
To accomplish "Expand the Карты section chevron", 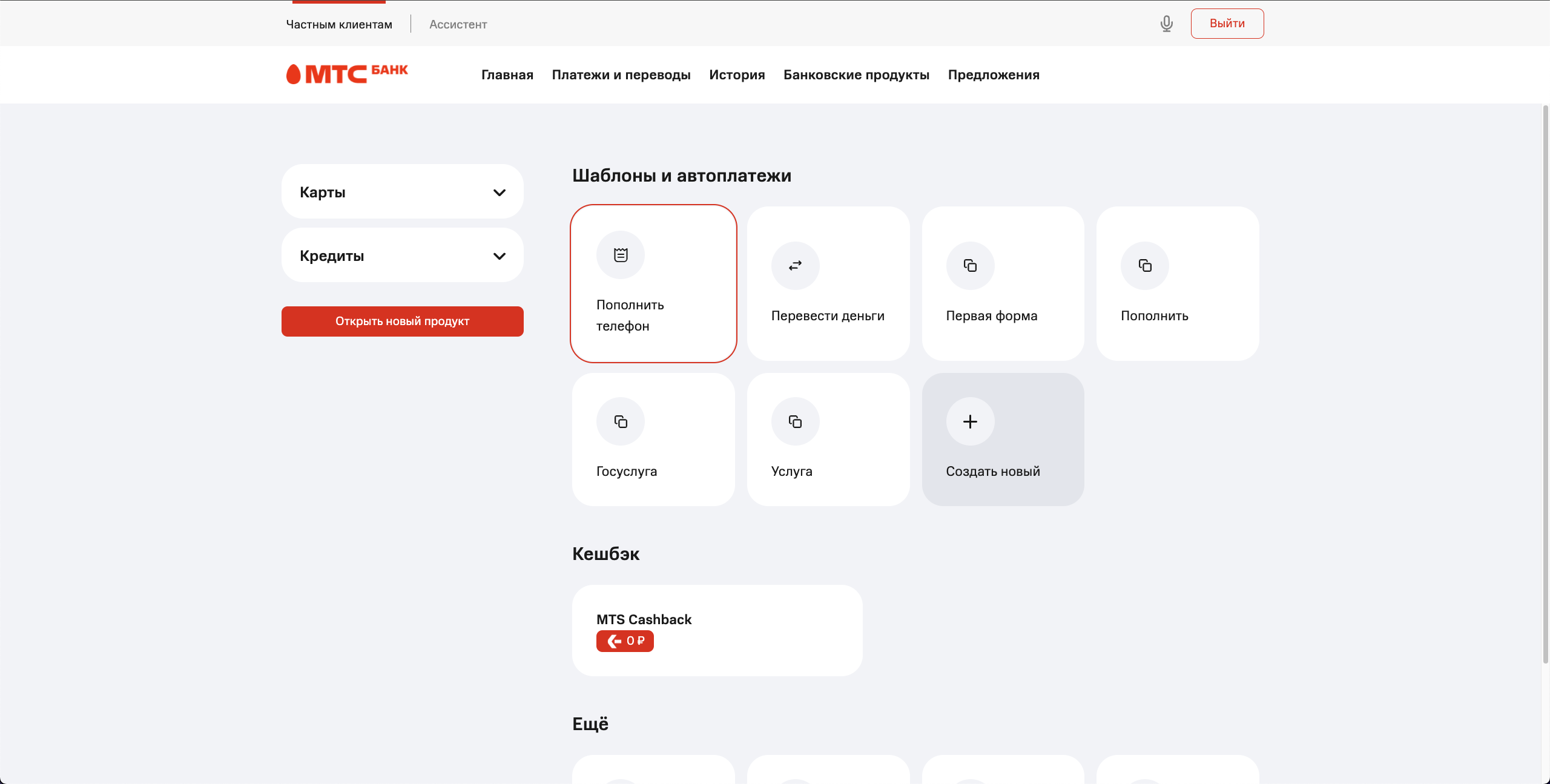I will (500, 193).
